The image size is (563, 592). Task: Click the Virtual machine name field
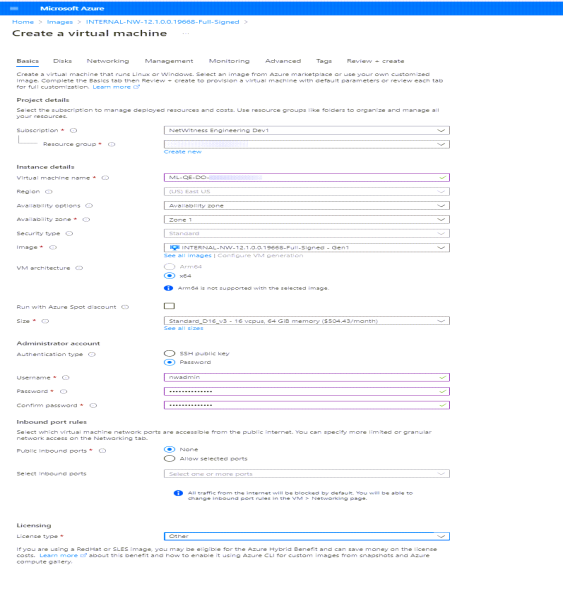click(x=307, y=177)
